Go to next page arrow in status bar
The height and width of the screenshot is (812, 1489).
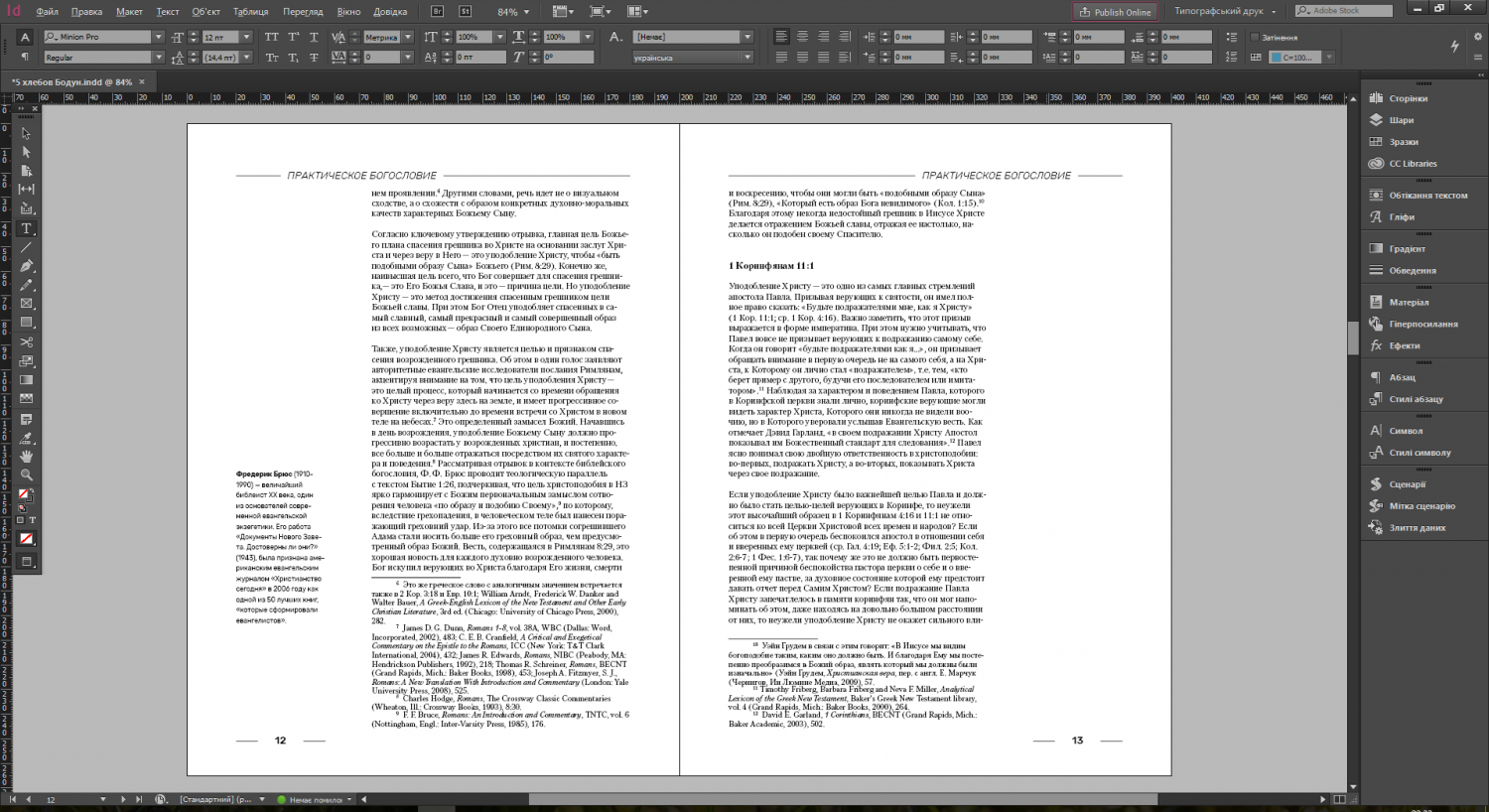pos(123,799)
